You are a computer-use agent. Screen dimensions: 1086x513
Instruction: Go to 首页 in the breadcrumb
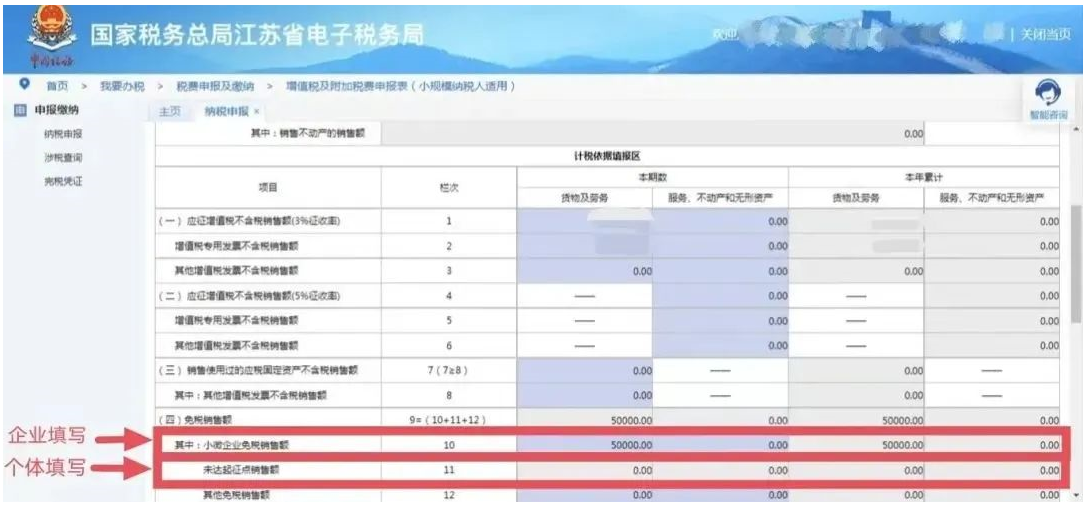click(x=57, y=87)
